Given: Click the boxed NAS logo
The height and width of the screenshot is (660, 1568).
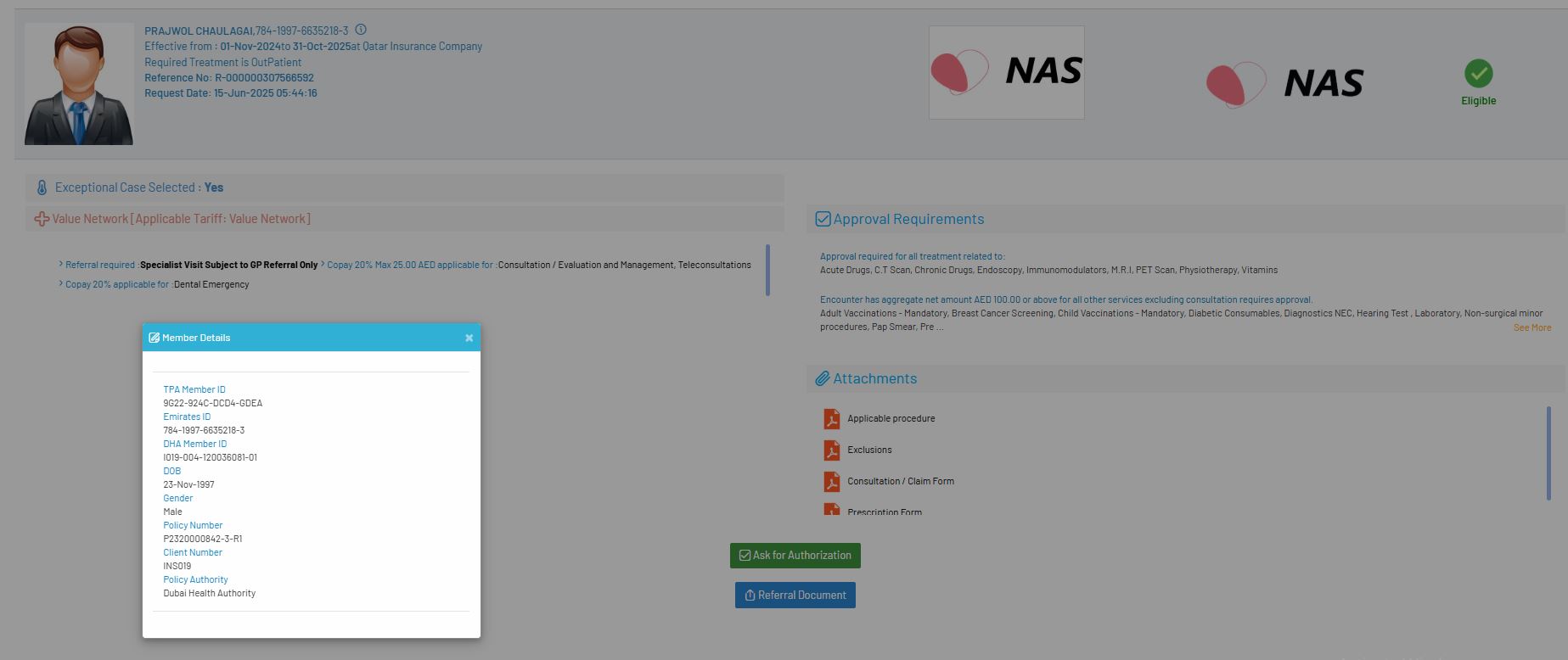Looking at the screenshot, I should point(1007,72).
